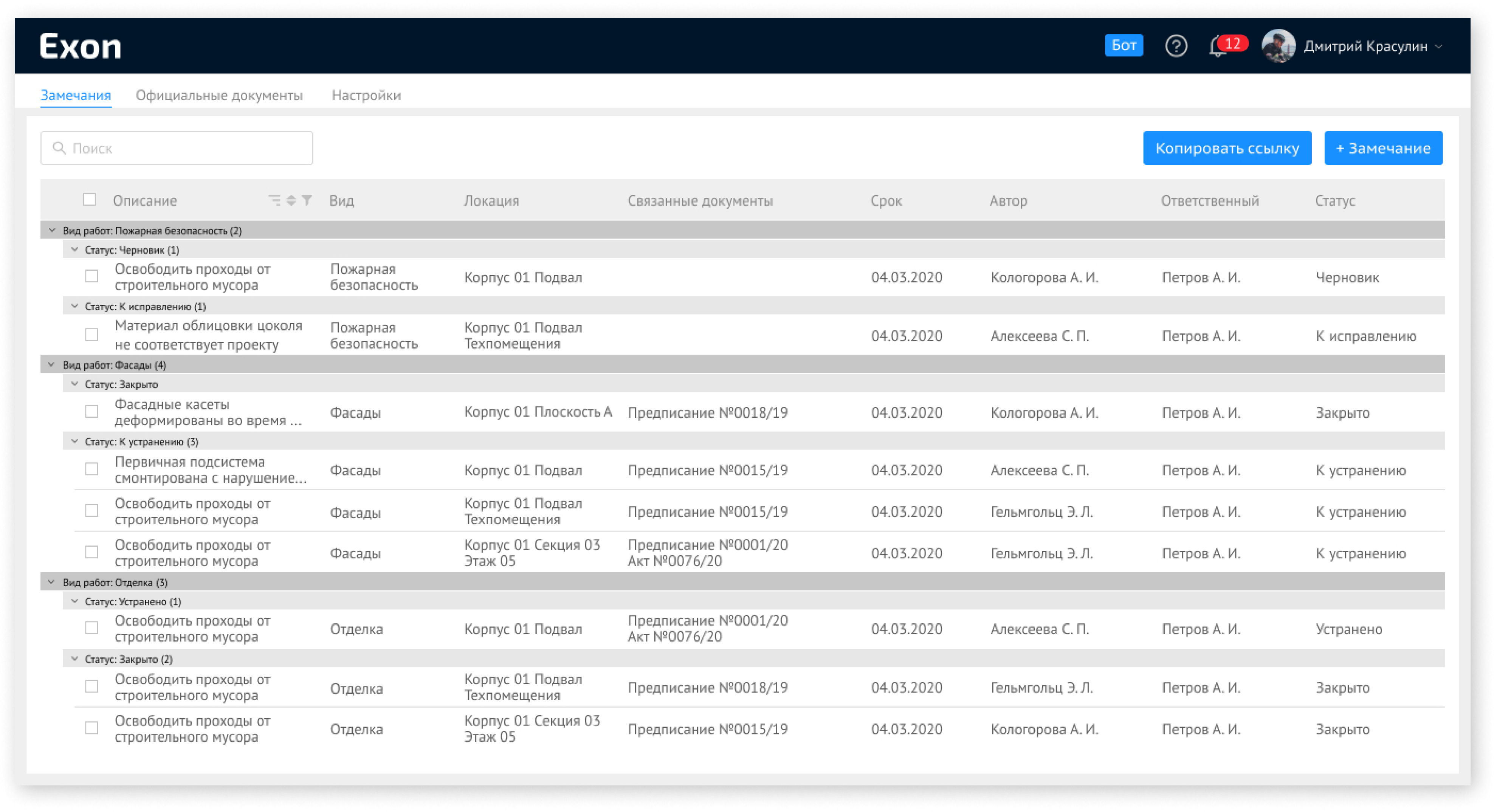Click the Поиск search input field
Image resolution: width=1494 pixels, height=812 pixels.
pos(178,148)
